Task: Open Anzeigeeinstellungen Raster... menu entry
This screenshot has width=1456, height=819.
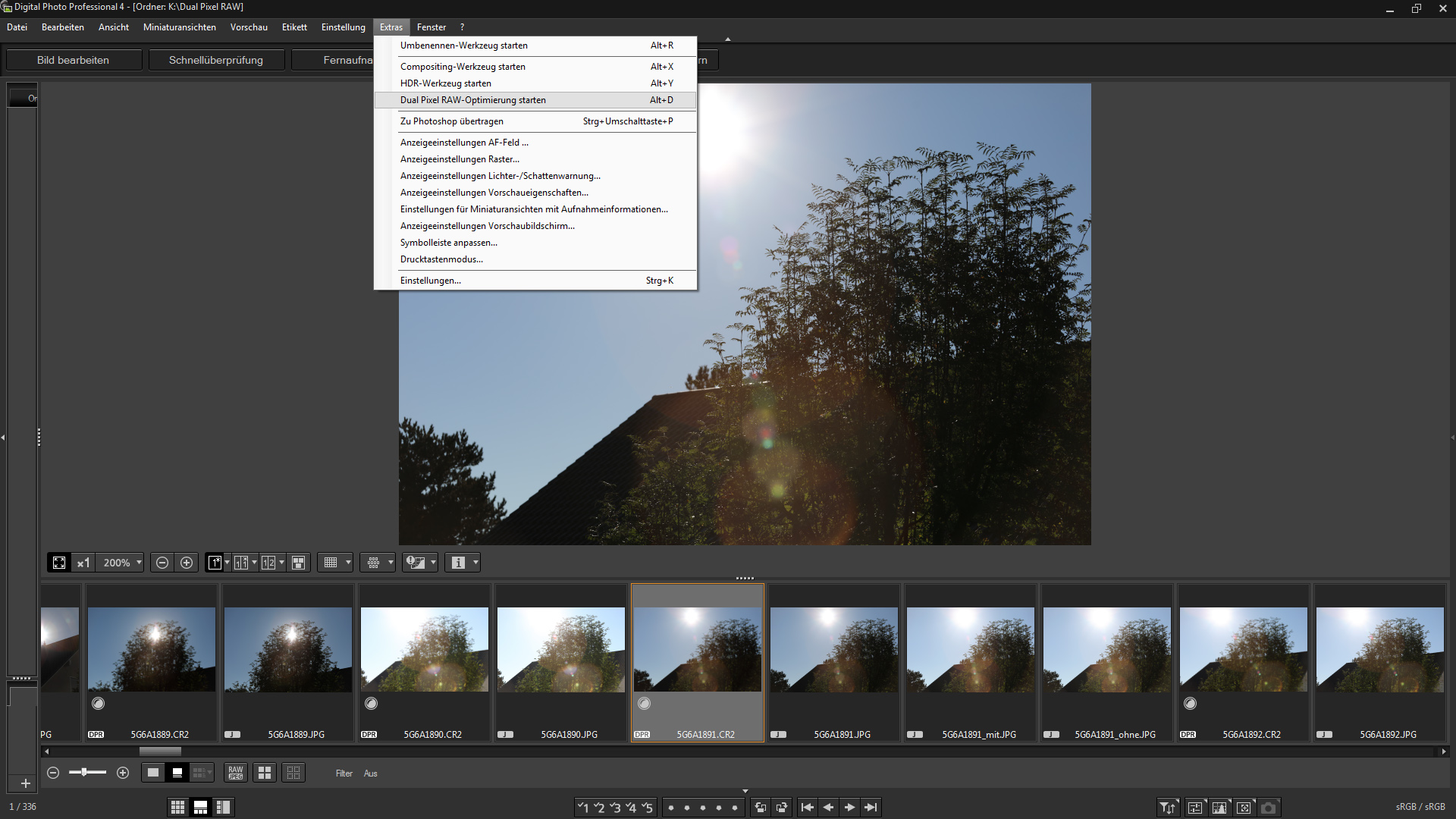Action: click(x=535, y=159)
